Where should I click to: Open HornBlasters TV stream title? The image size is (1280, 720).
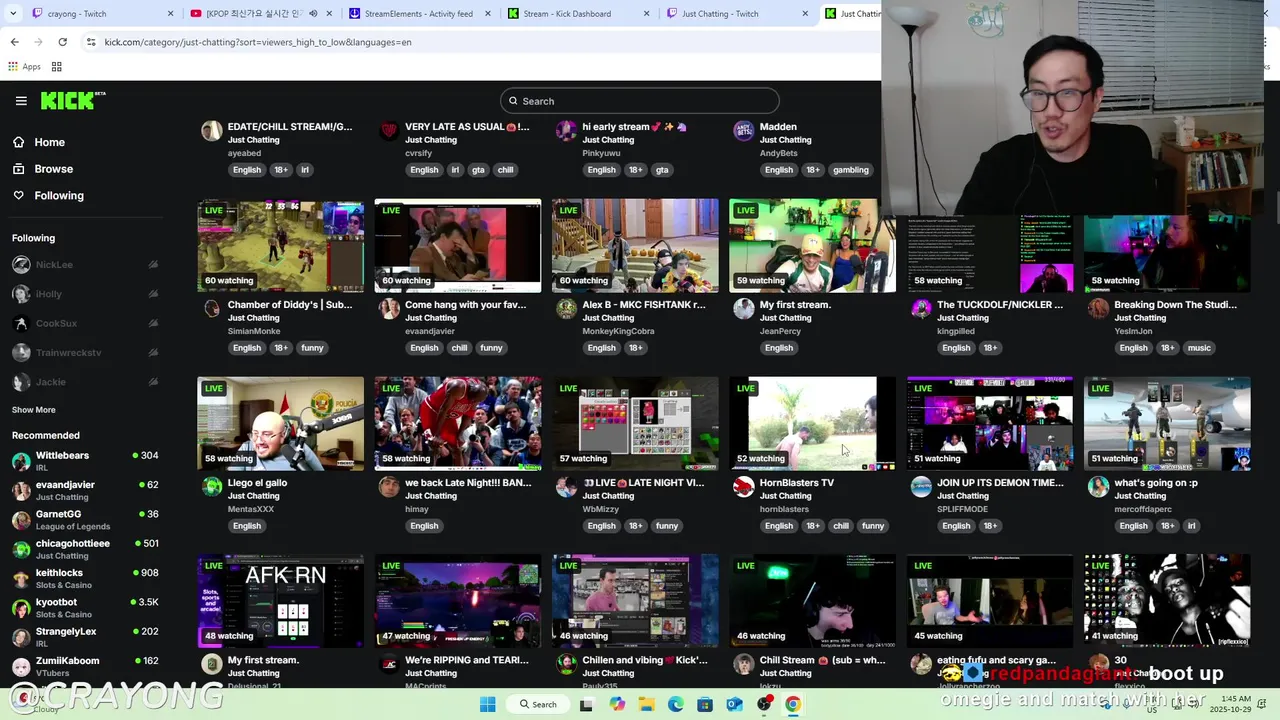(x=797, y=483)
